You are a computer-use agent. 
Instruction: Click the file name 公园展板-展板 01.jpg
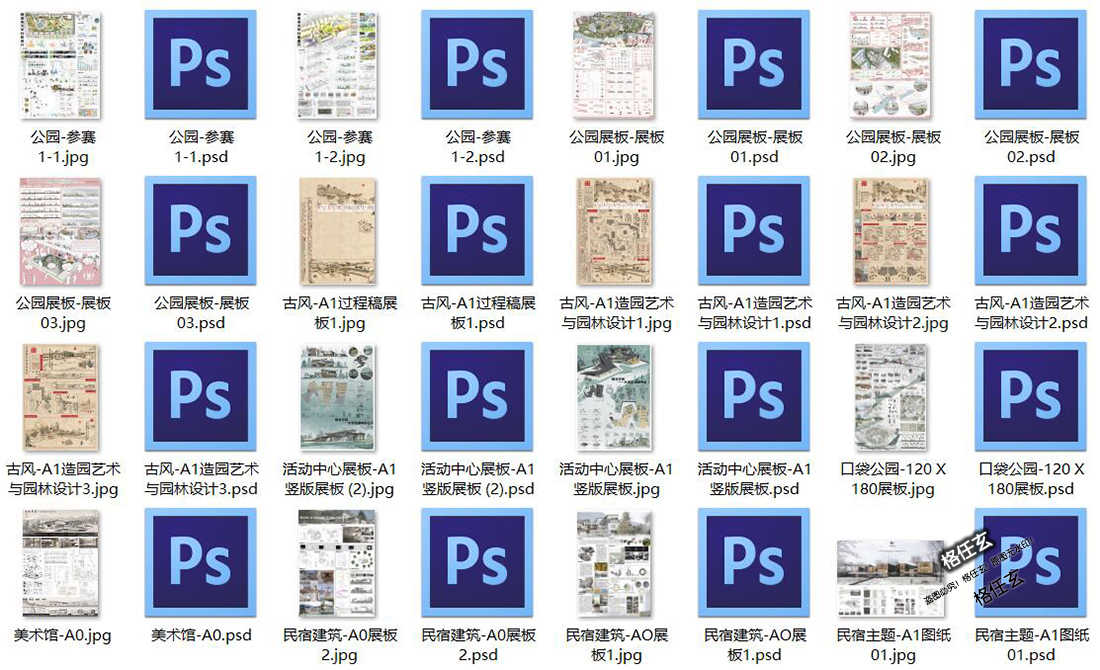(616, 147)
